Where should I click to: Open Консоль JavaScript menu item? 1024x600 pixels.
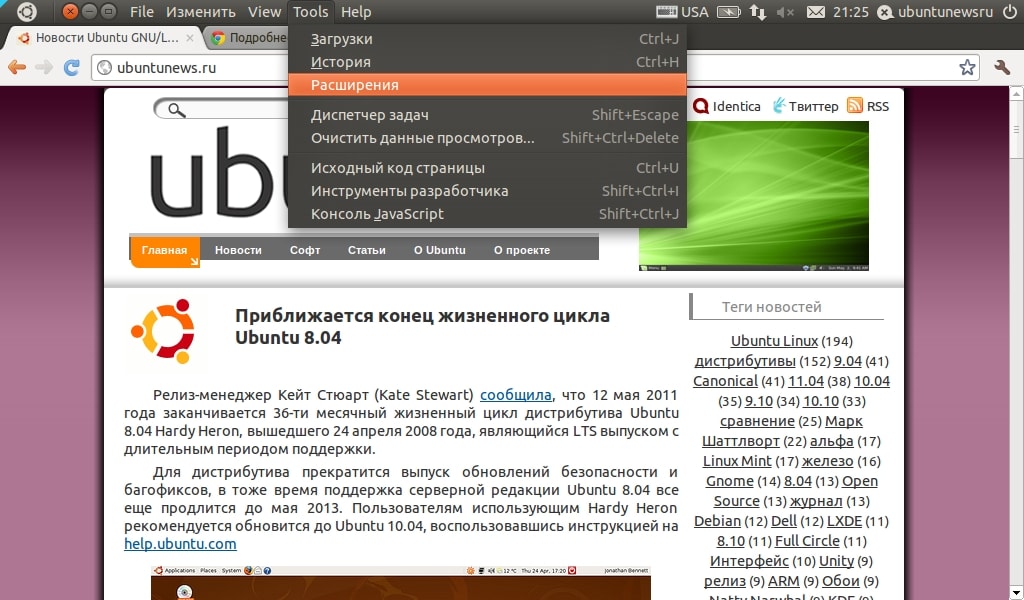pos(487,213)
